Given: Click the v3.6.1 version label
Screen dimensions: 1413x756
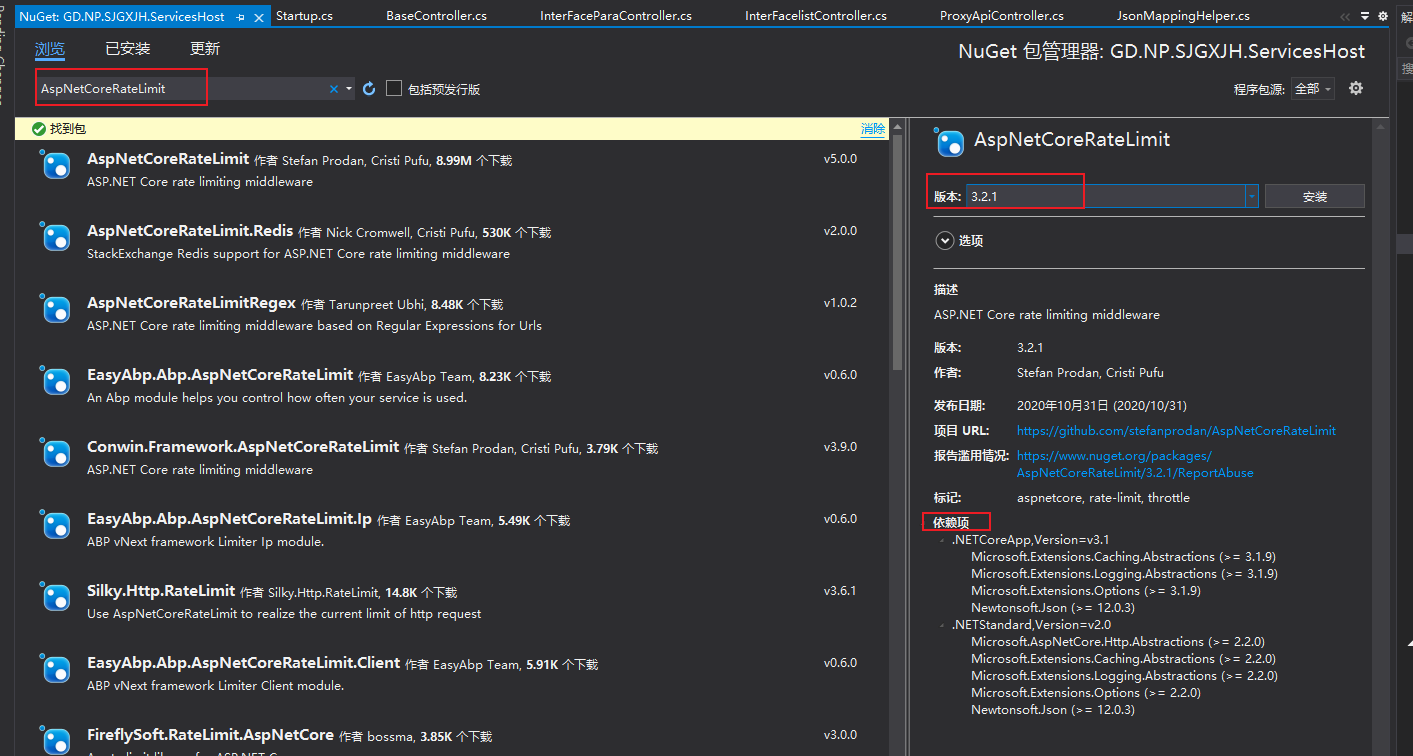Looking at the screenshot, I should pos(840,590).
